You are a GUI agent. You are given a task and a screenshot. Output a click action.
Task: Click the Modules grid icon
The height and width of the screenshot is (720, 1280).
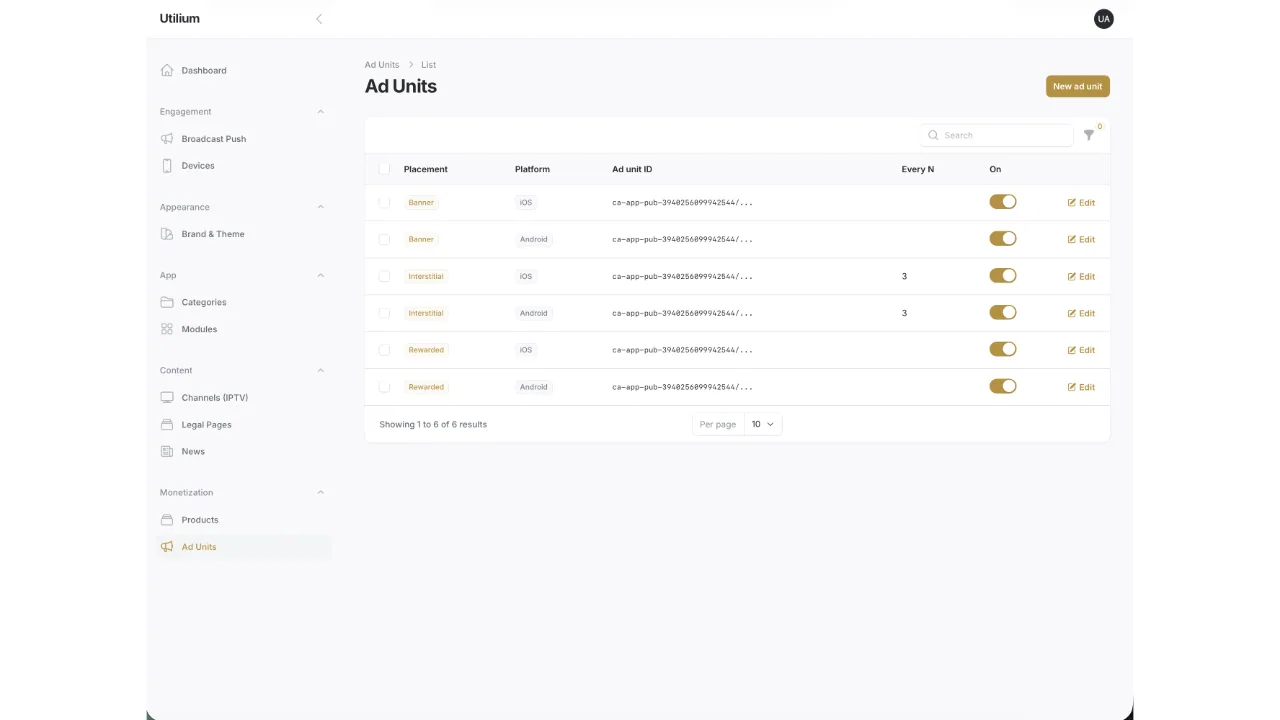(x=167, y=329)
